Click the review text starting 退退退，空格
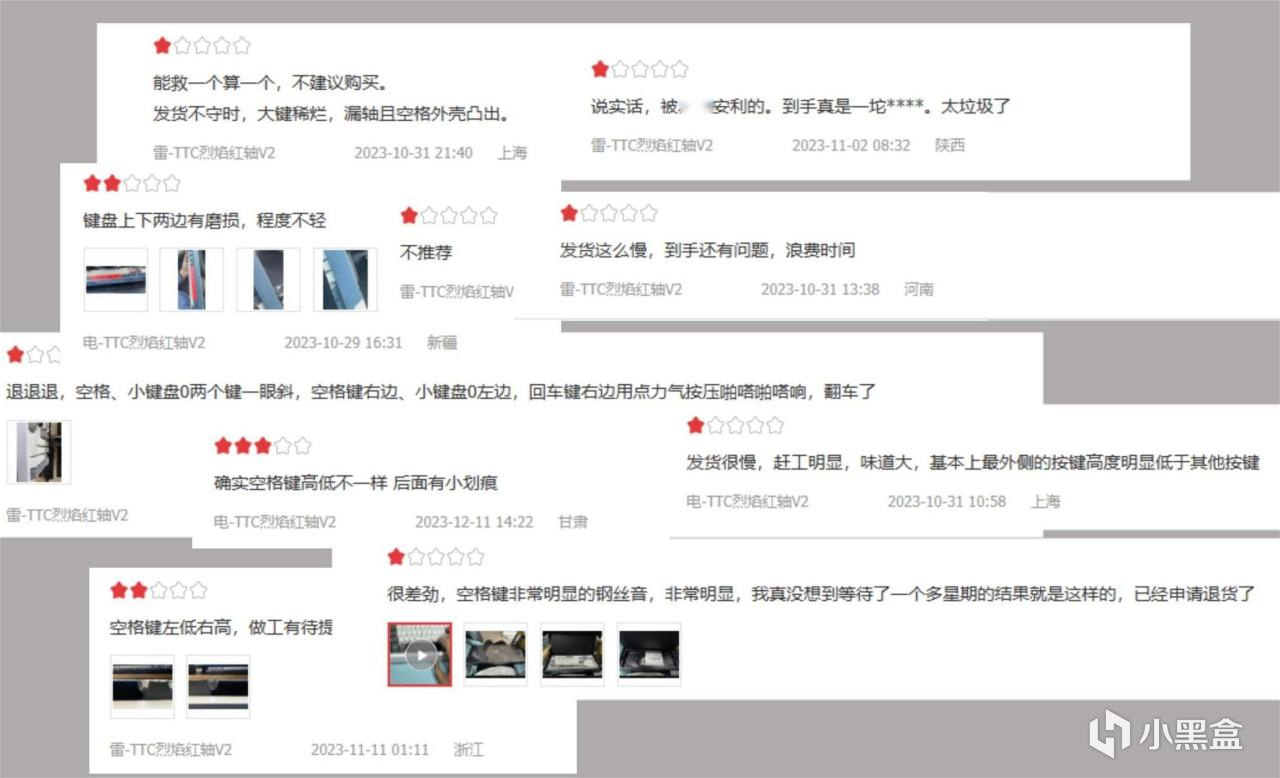Screen dimensions: 1280x778 coord(441,392)
